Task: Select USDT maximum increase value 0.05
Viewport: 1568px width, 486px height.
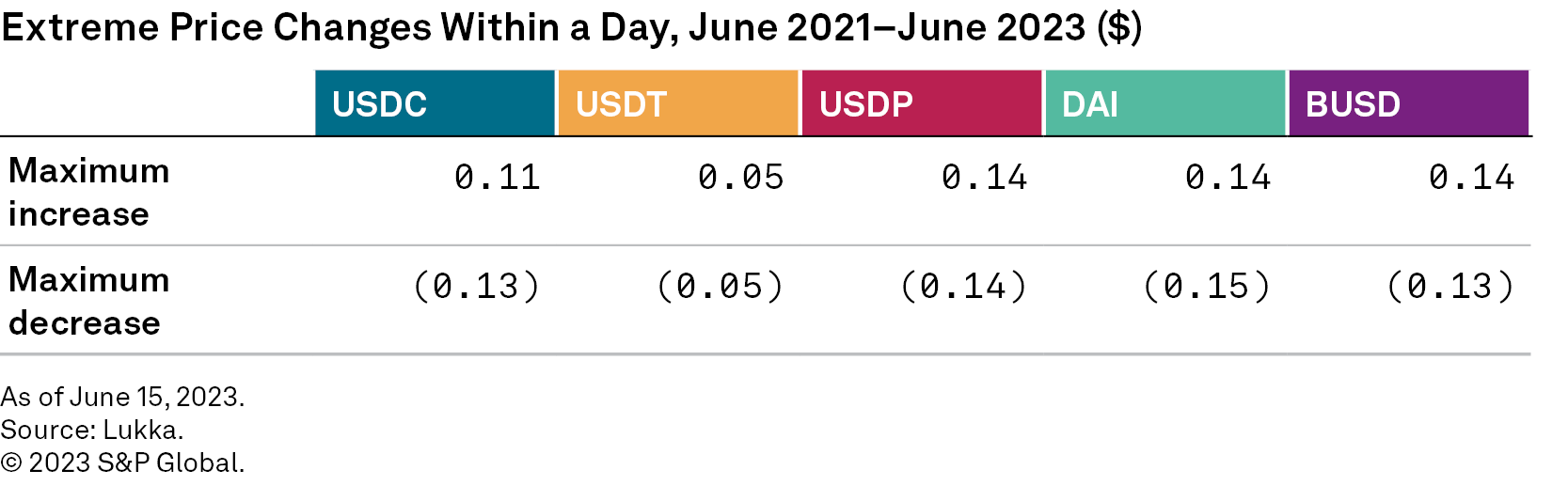Action: tap(741, 178)
